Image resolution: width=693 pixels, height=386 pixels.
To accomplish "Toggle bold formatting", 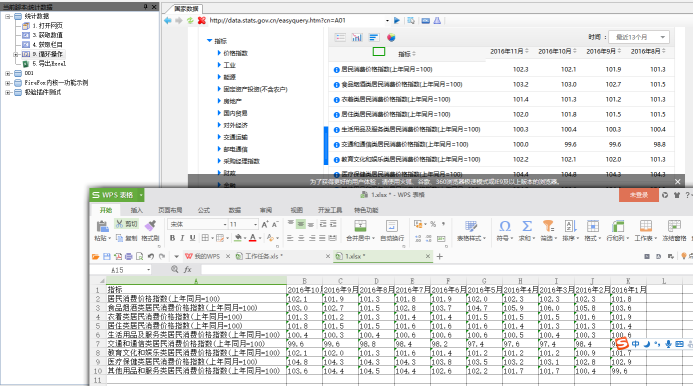I will click(172, 238).
